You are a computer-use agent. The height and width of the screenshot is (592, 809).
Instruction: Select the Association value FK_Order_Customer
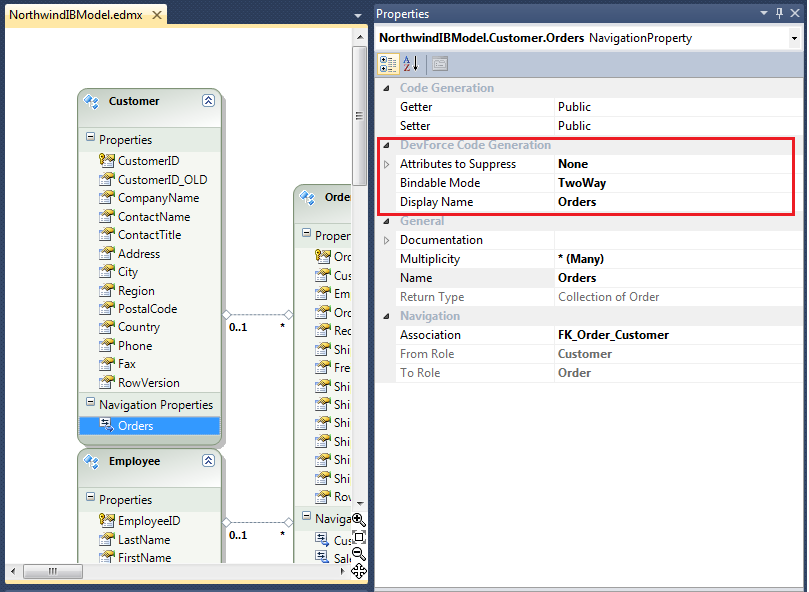tap(678, 335)
